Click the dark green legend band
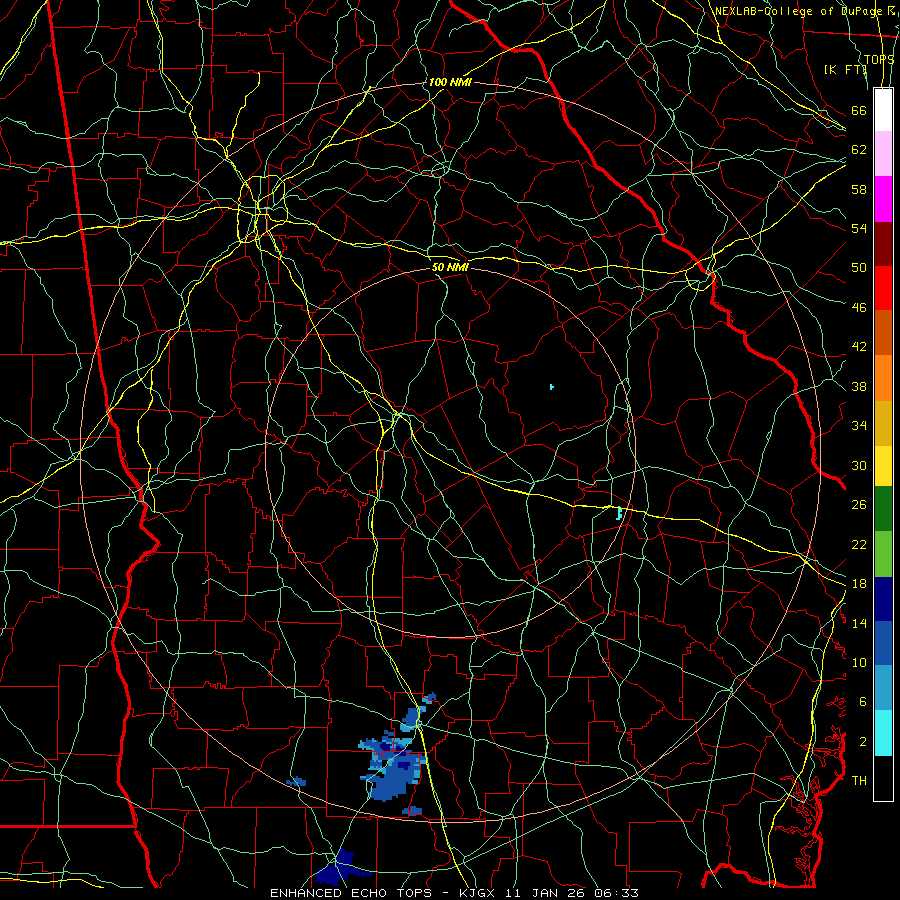Image resolution: width=900 pixels, height=900 pixels. coord(883,508)
